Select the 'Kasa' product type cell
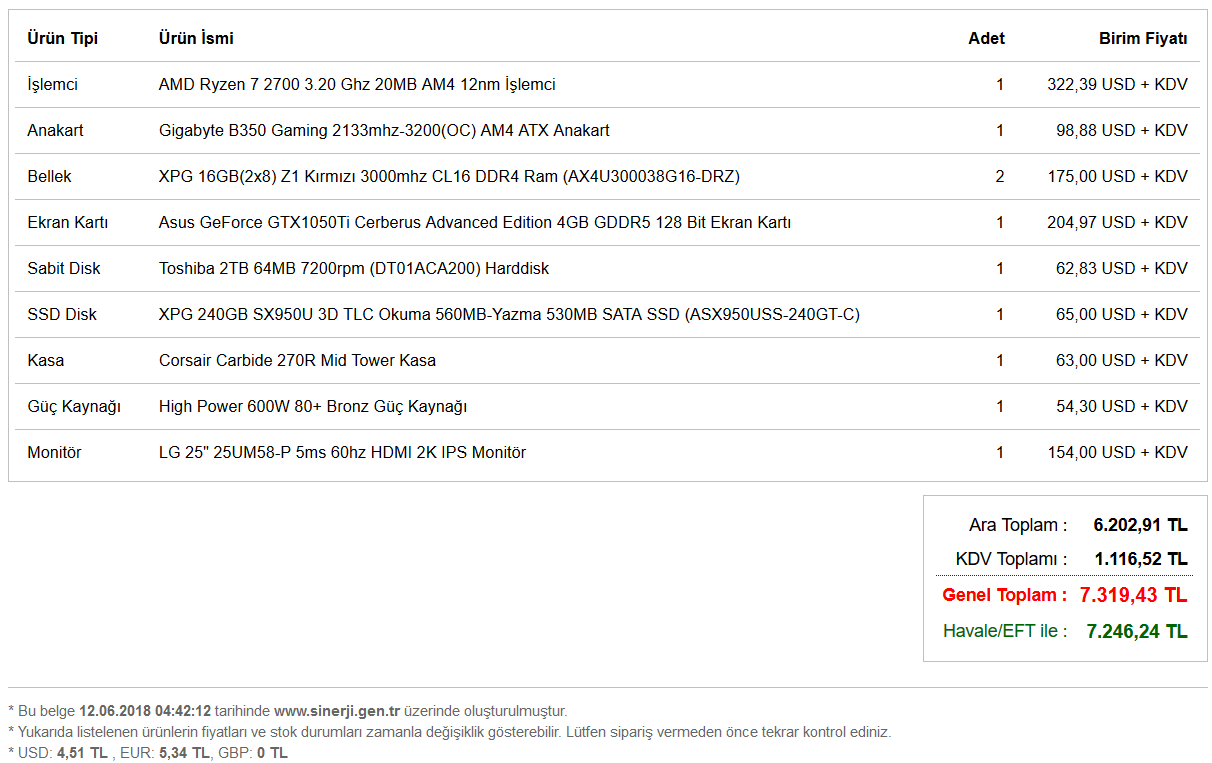 [45, 361]
